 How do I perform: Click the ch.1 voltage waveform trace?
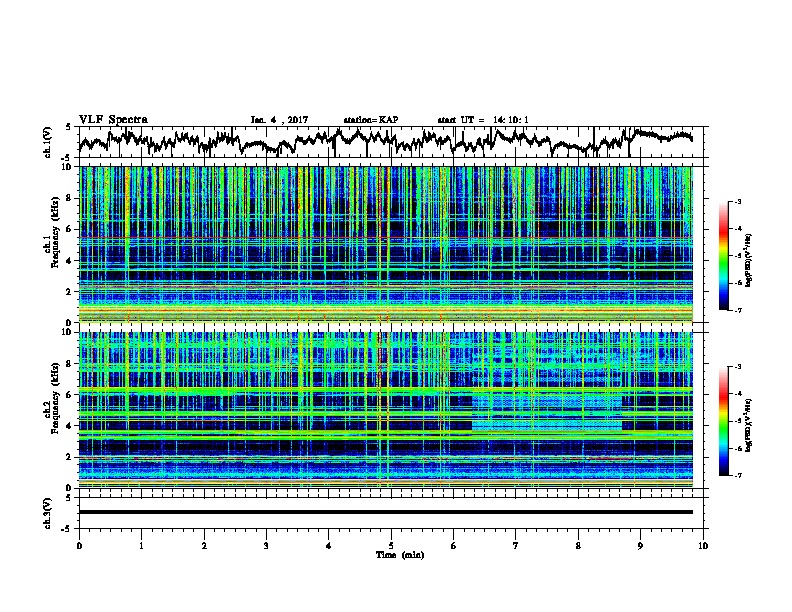[x=386, y=141]
